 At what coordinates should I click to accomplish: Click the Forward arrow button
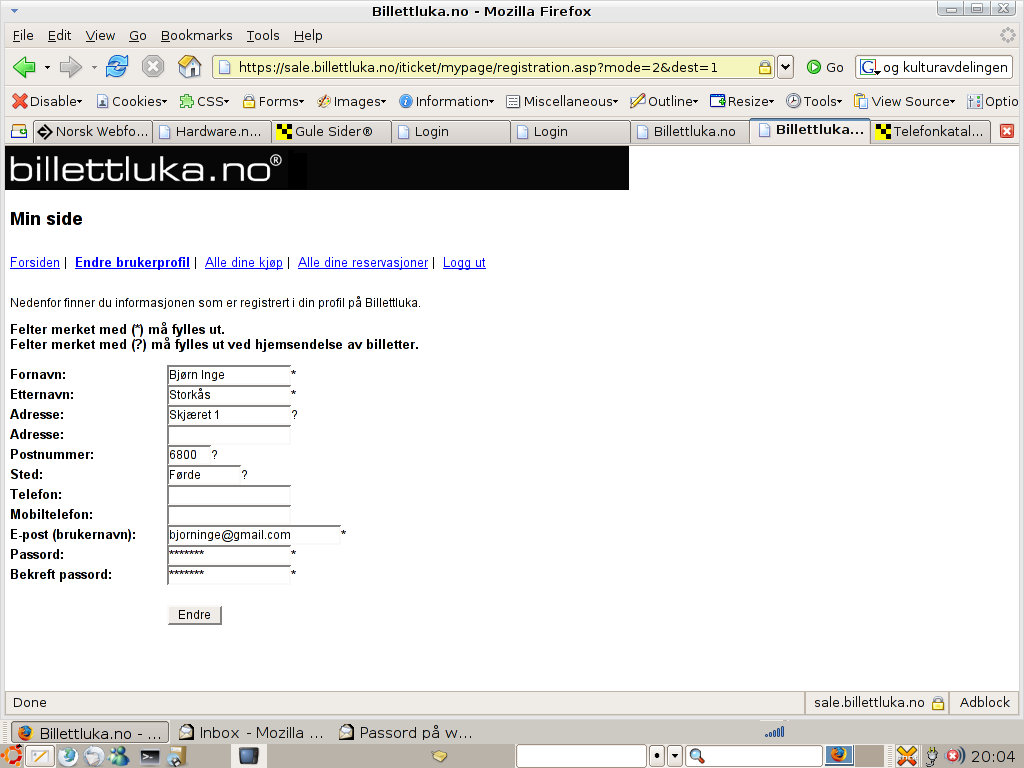71,67
